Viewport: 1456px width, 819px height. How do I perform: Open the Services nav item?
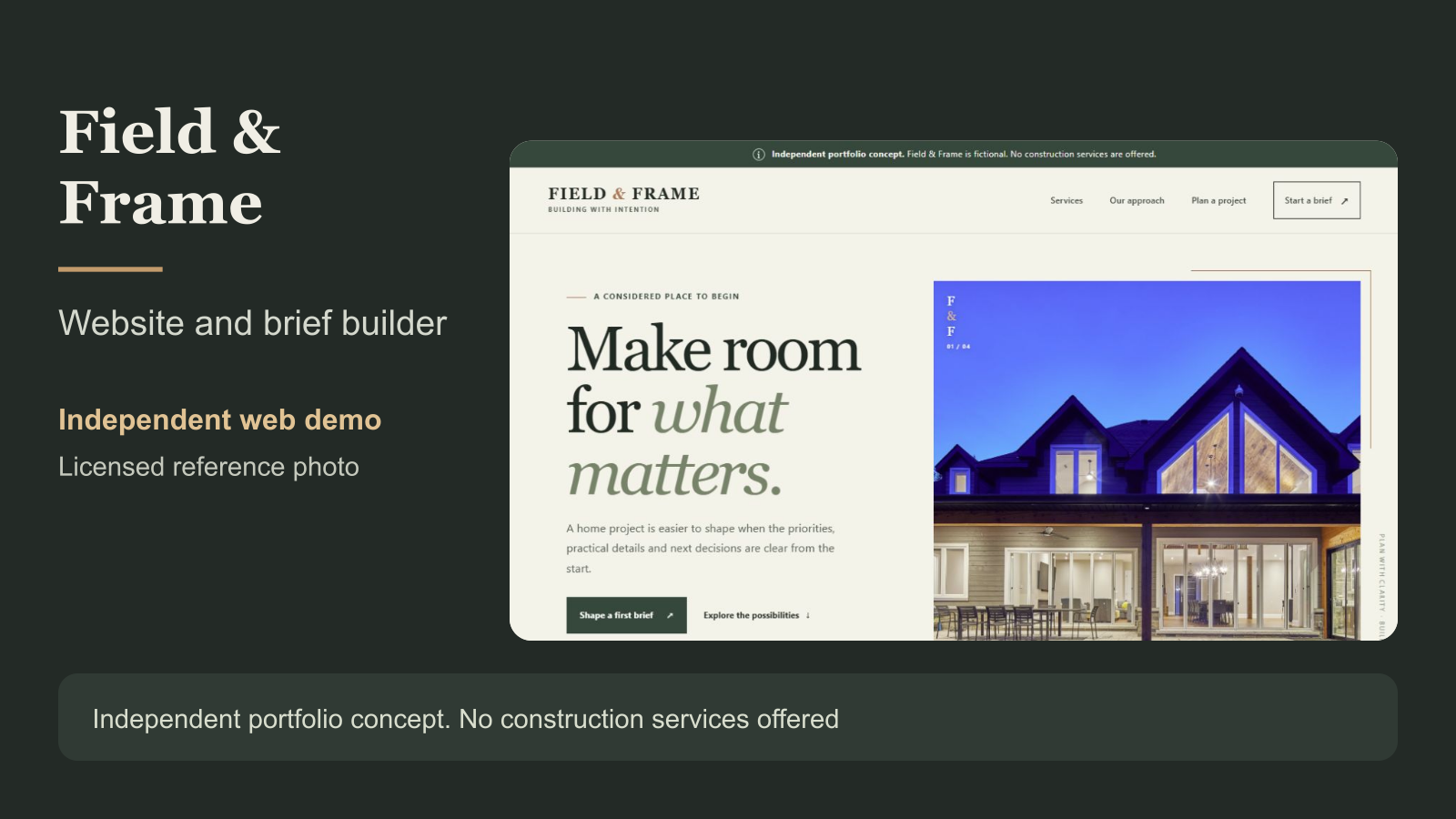1067,200
